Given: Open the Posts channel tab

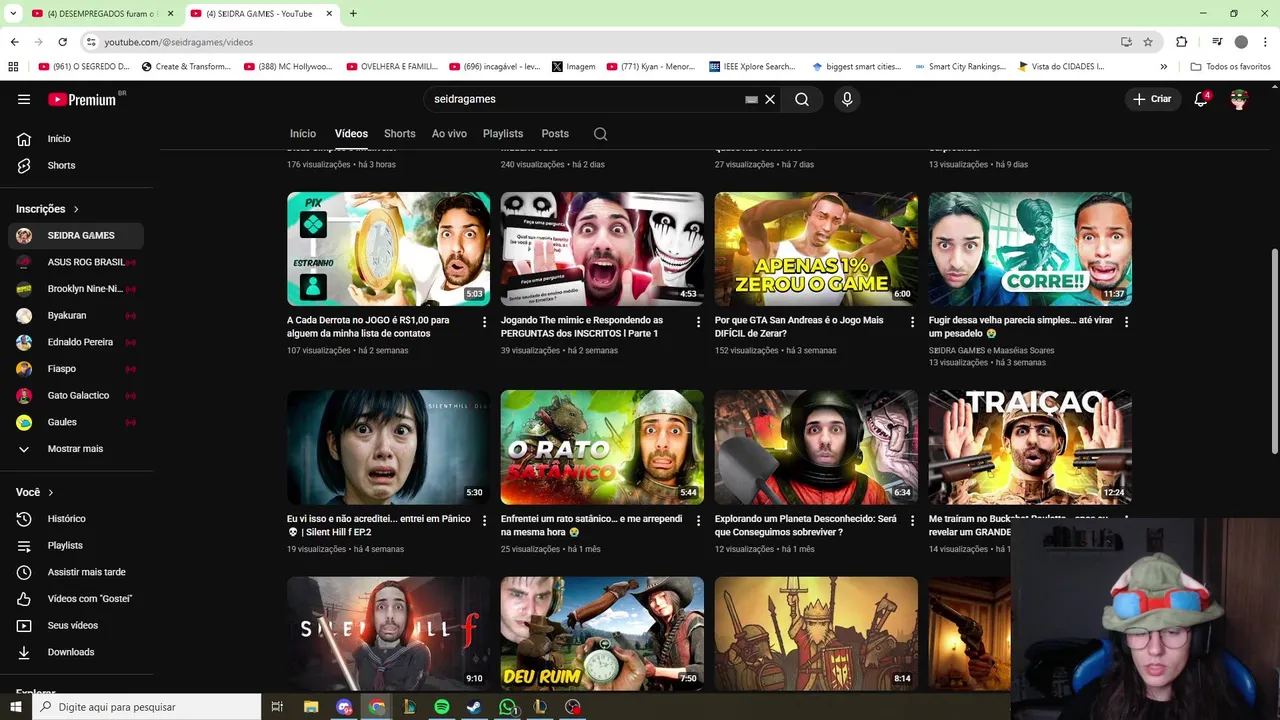Looking at the screenshot, I should (x=555, y=133).
